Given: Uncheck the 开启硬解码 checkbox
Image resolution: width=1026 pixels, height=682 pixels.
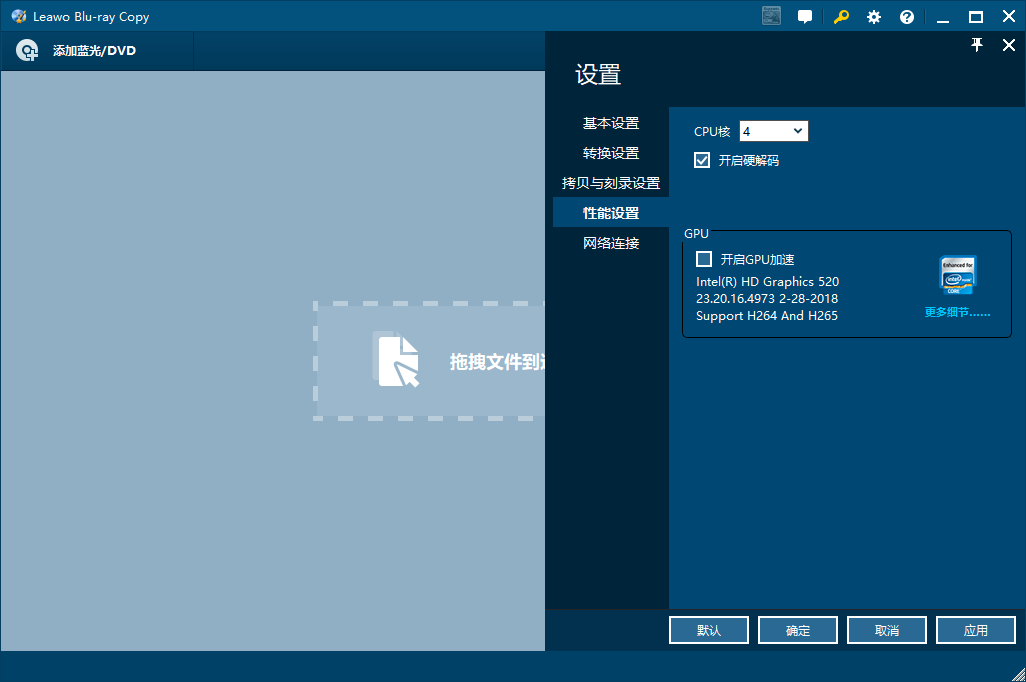Looking at the screenshot, I should pos(701,160).
